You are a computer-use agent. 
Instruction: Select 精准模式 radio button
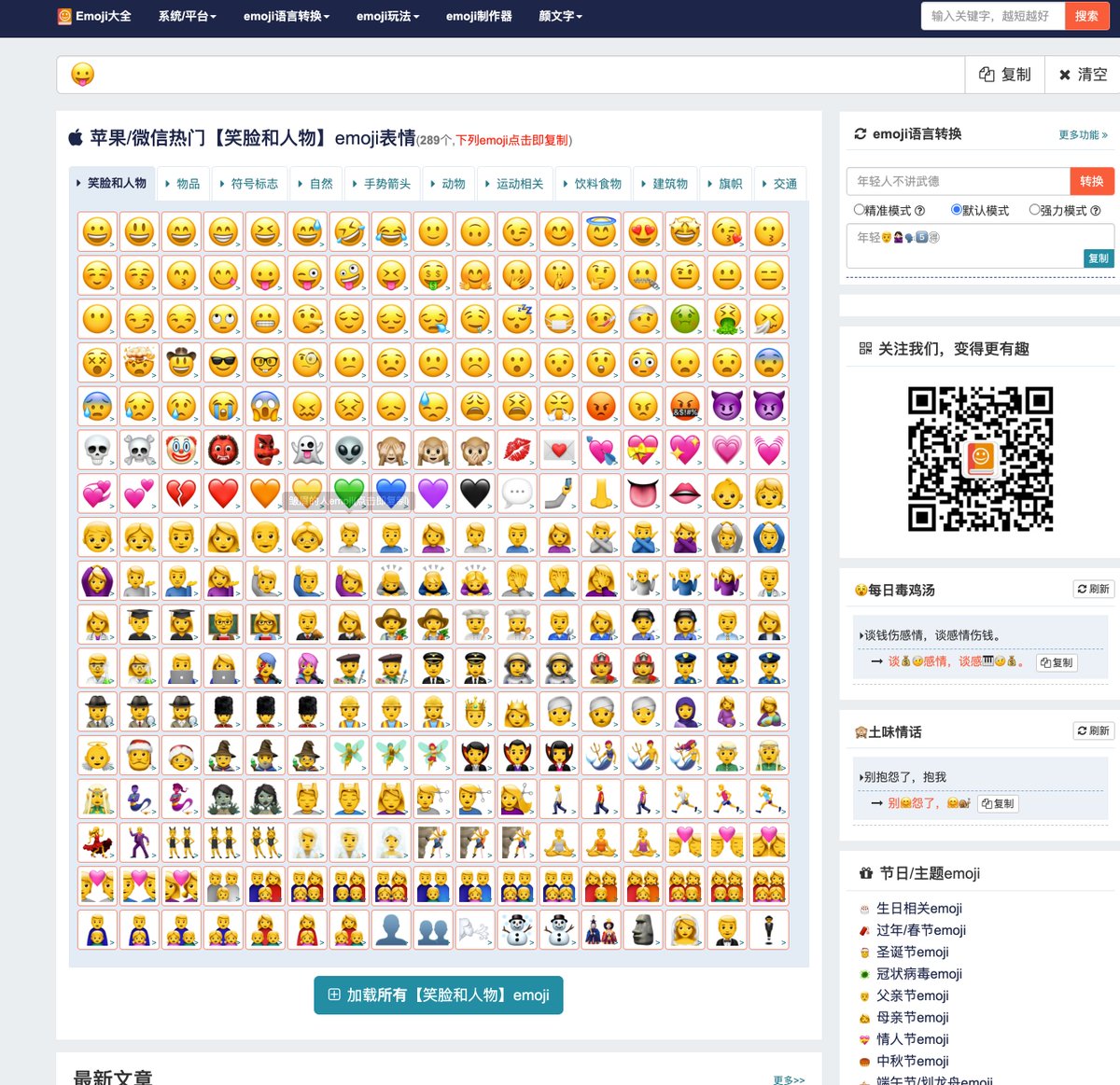pyautogui.click(x=859, y=210)
